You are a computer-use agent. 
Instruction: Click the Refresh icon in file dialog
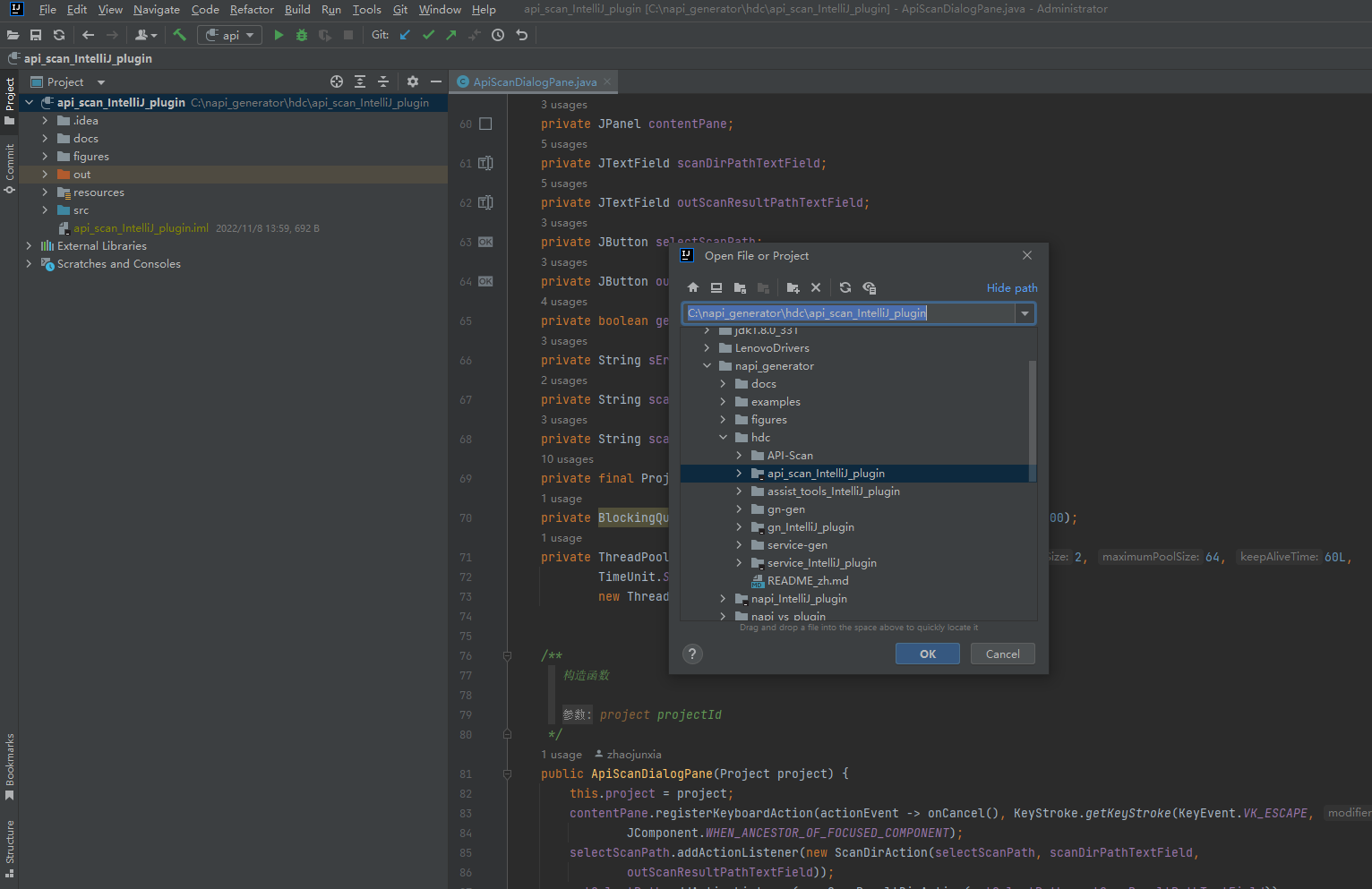click(x=845, y=287)
